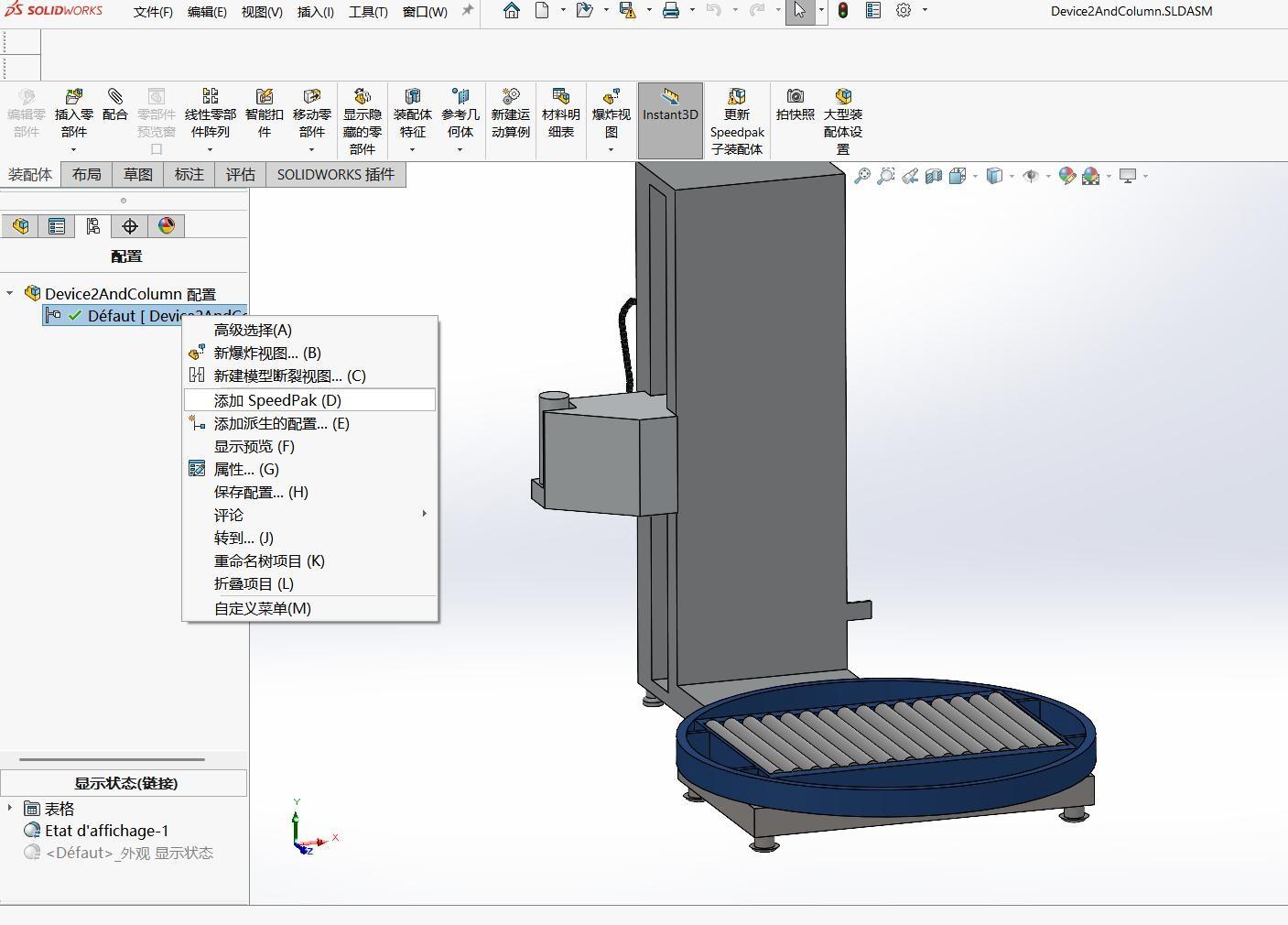Click 装配体特征 (Assembly Features) tool
The image size is (1288, 925).
(413, 114)
